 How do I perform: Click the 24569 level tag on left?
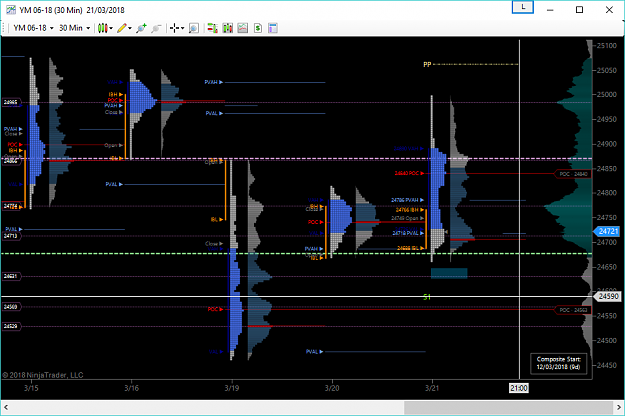11,307
